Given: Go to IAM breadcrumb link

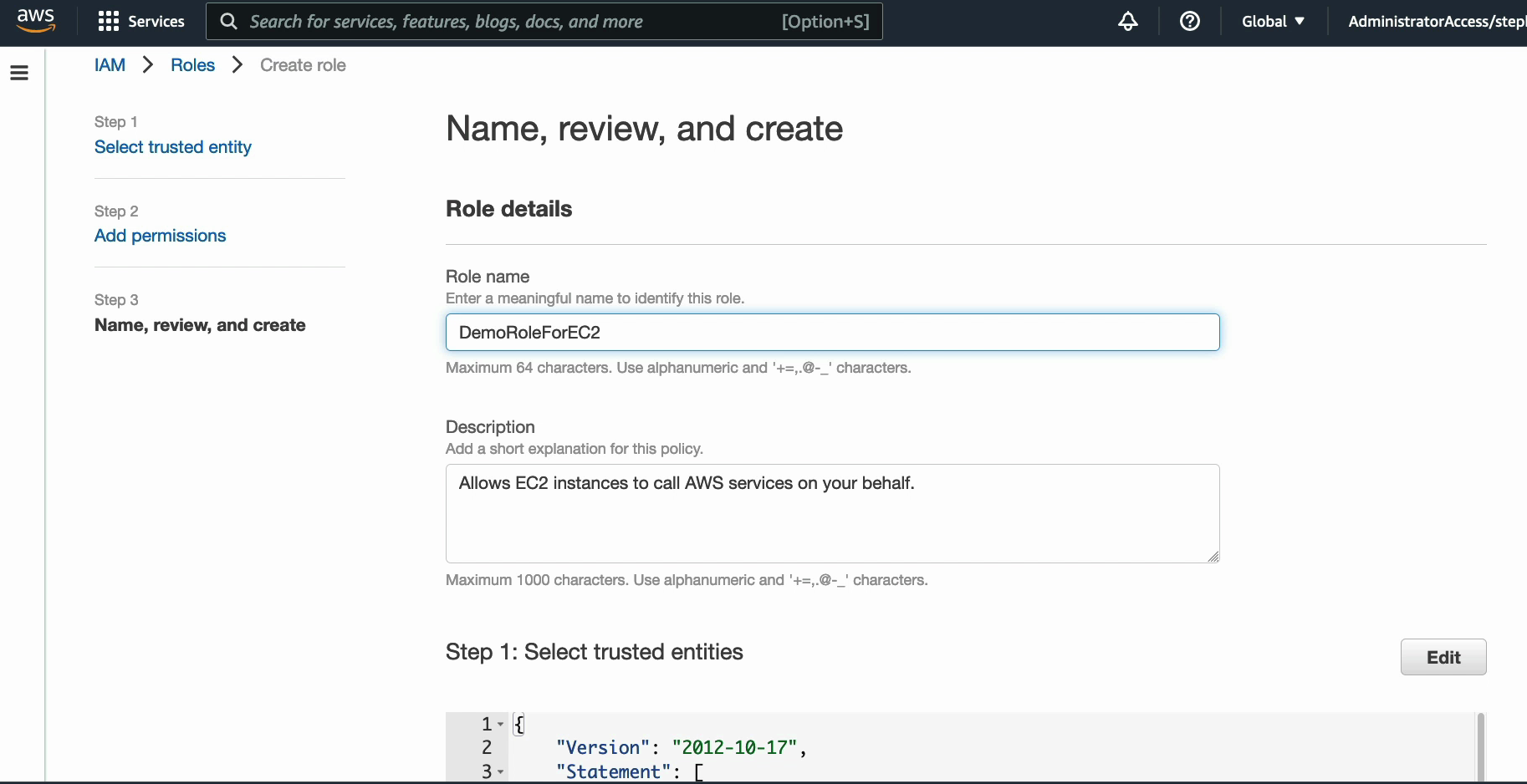Looking at the screenshot, I should point(110,65).
